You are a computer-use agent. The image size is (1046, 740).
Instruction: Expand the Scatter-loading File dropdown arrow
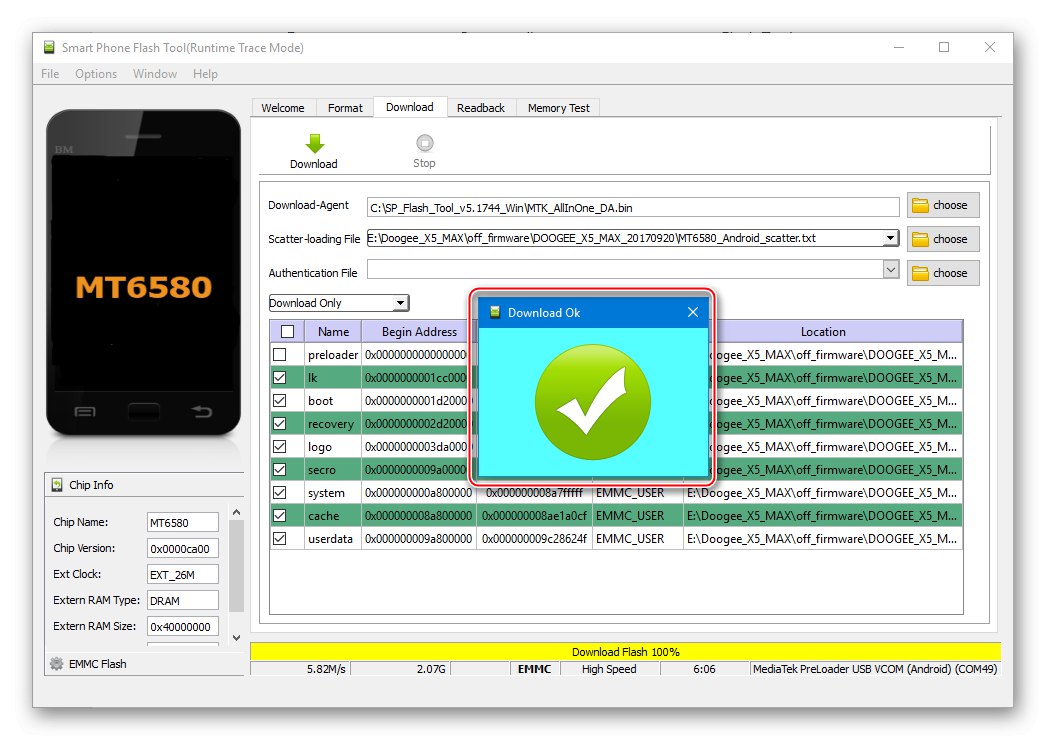point(890,238)
